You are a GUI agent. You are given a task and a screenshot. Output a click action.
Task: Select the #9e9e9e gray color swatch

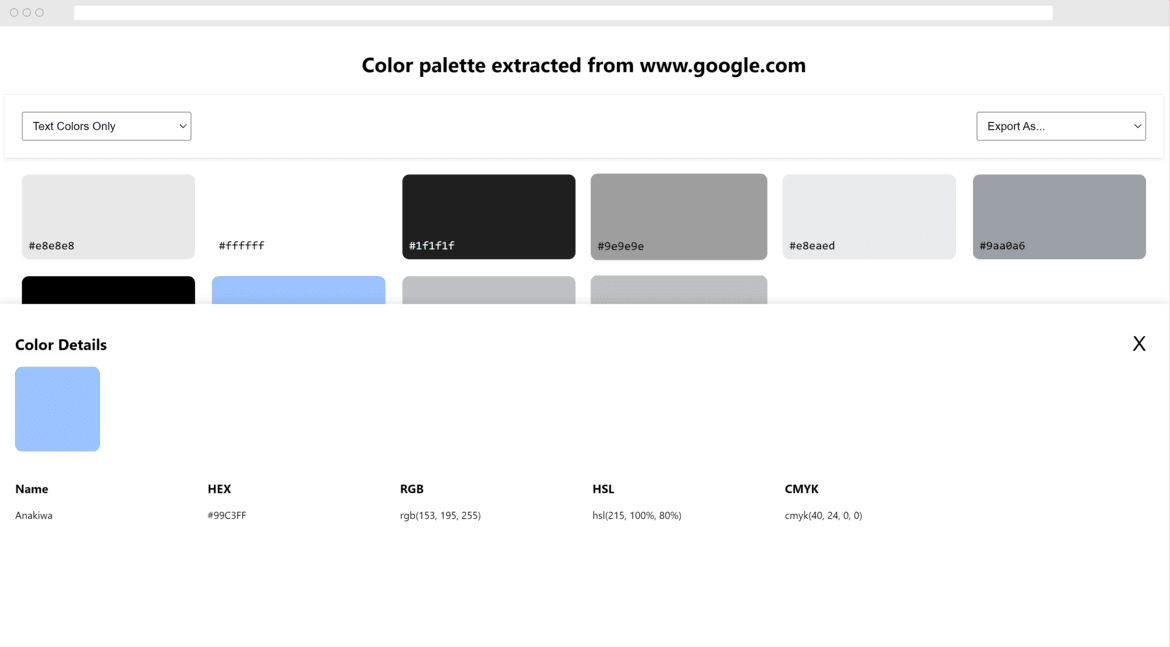(679, 216)
